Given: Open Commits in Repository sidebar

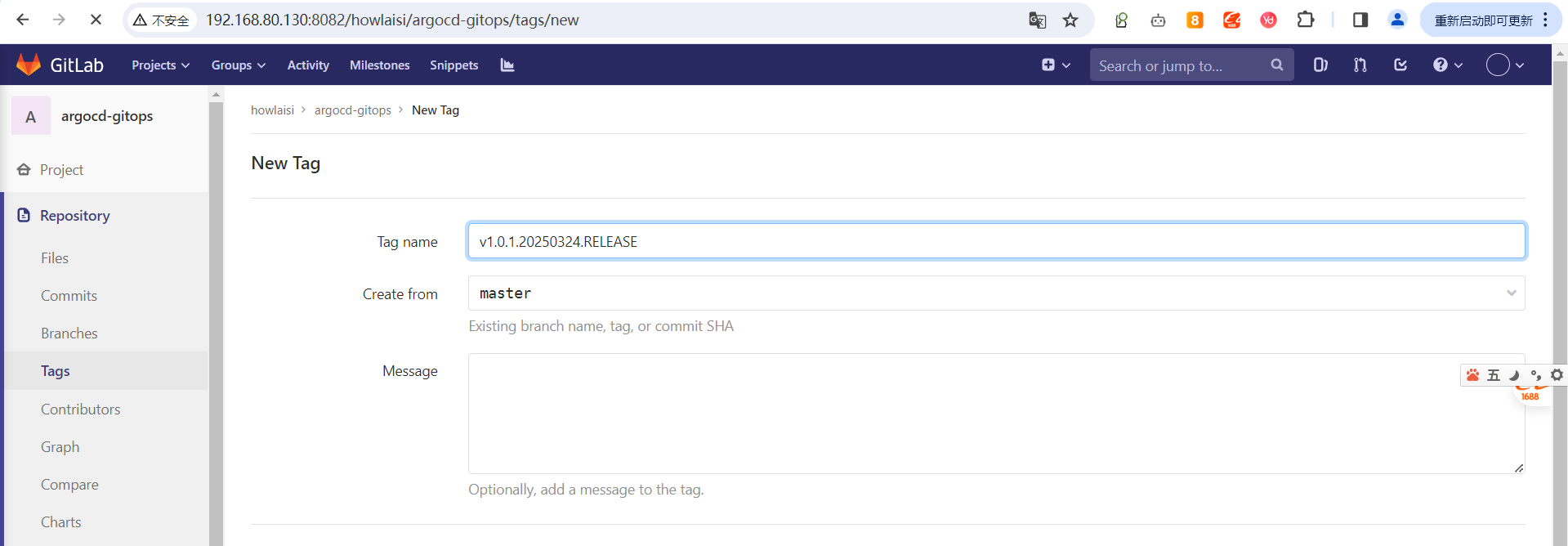Looking at the screenshot, I should click(69, 296).
